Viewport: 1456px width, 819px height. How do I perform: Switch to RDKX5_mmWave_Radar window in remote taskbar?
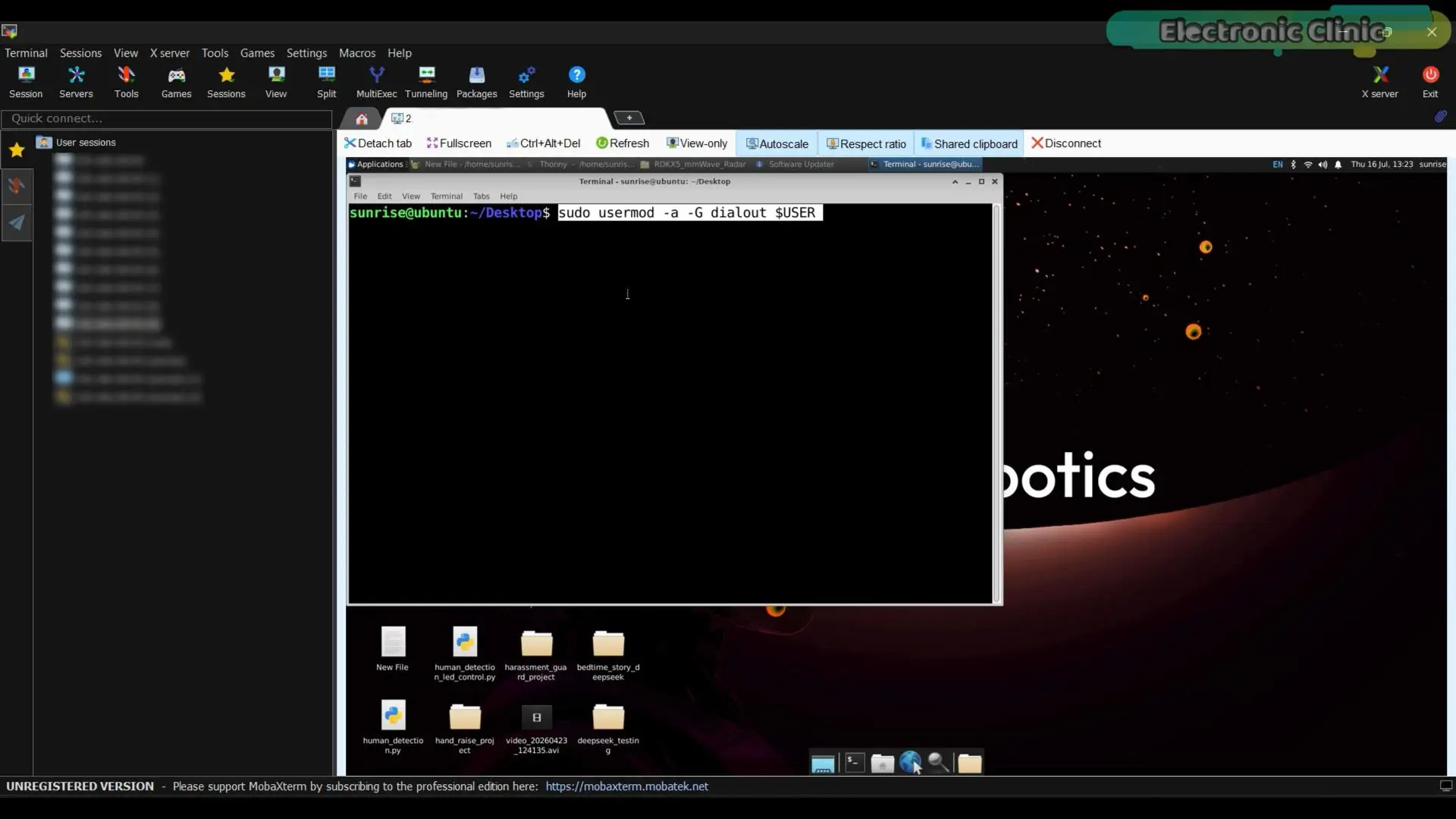693,164
